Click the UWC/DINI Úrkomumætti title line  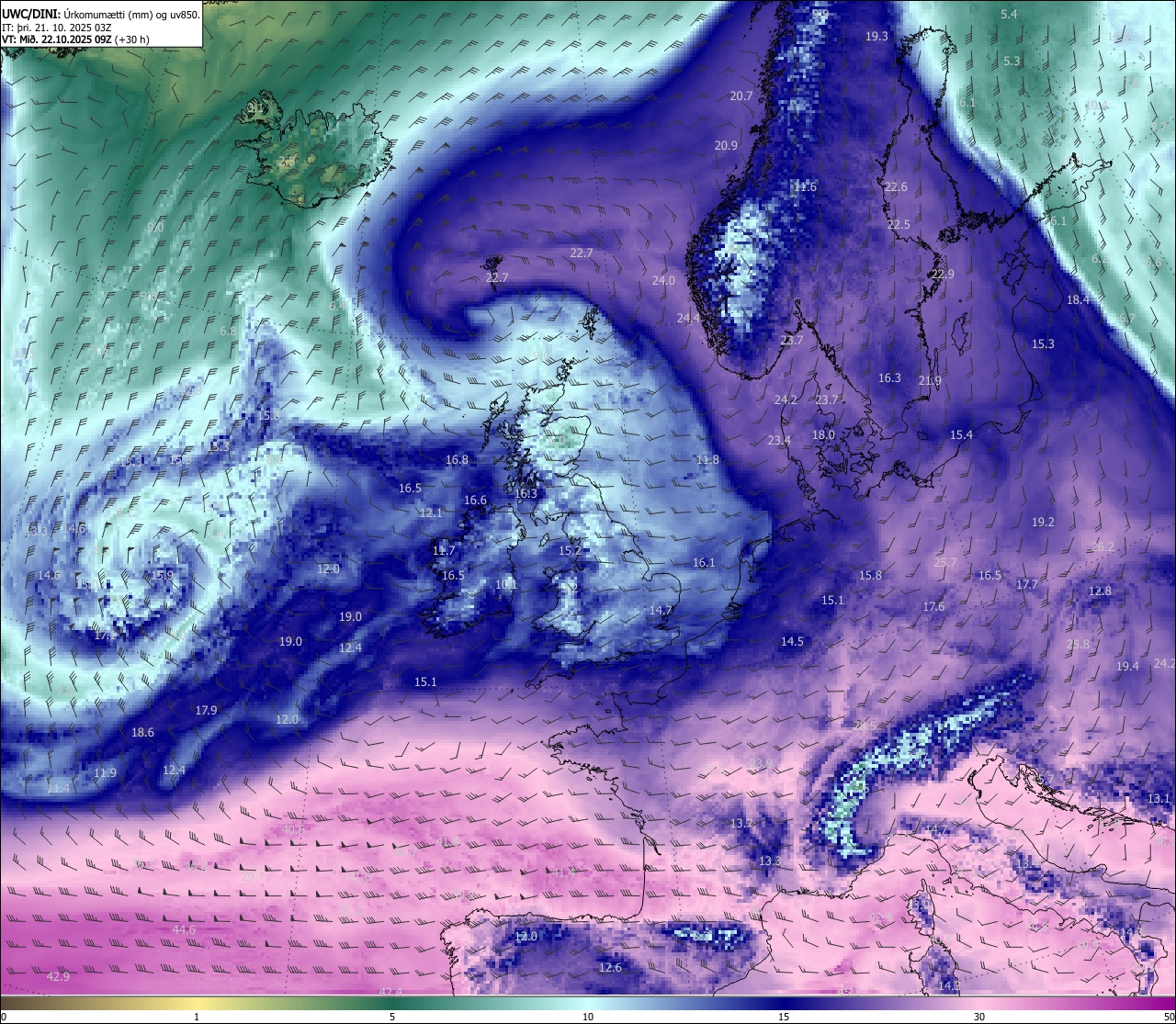pyautogui.click(x=100, y=15)
